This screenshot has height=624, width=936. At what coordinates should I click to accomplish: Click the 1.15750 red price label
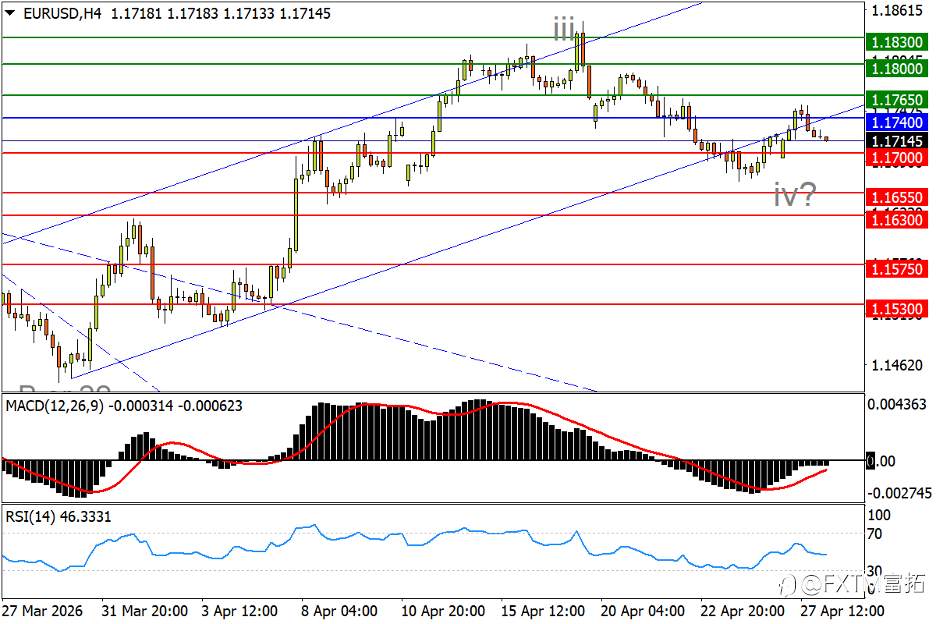click(x=896, y=269)
